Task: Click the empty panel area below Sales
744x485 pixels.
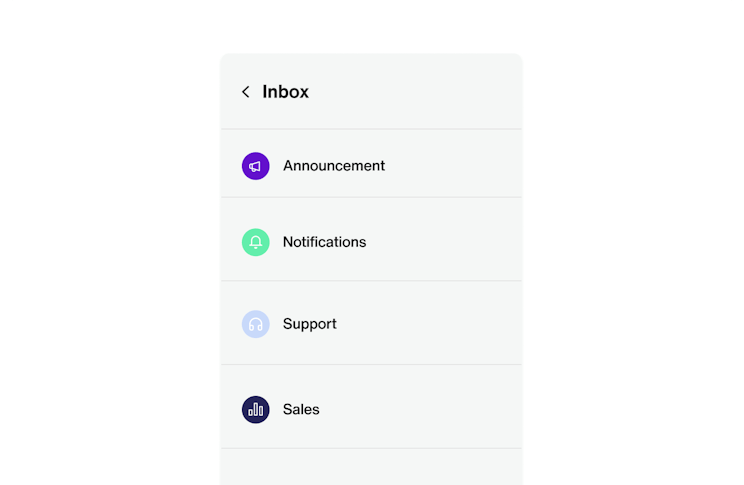Action: tap(370, 467)
